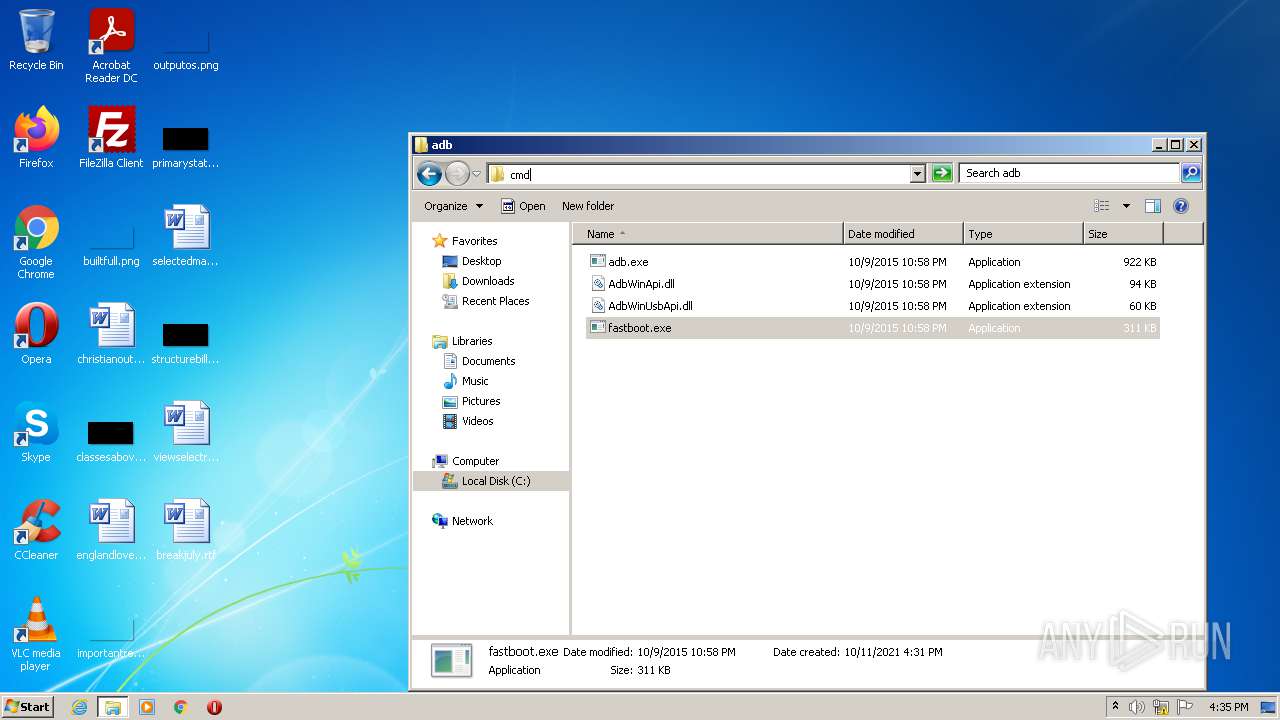Click New folder button
Screen dimensions: 1280x720
click(588, 206)
